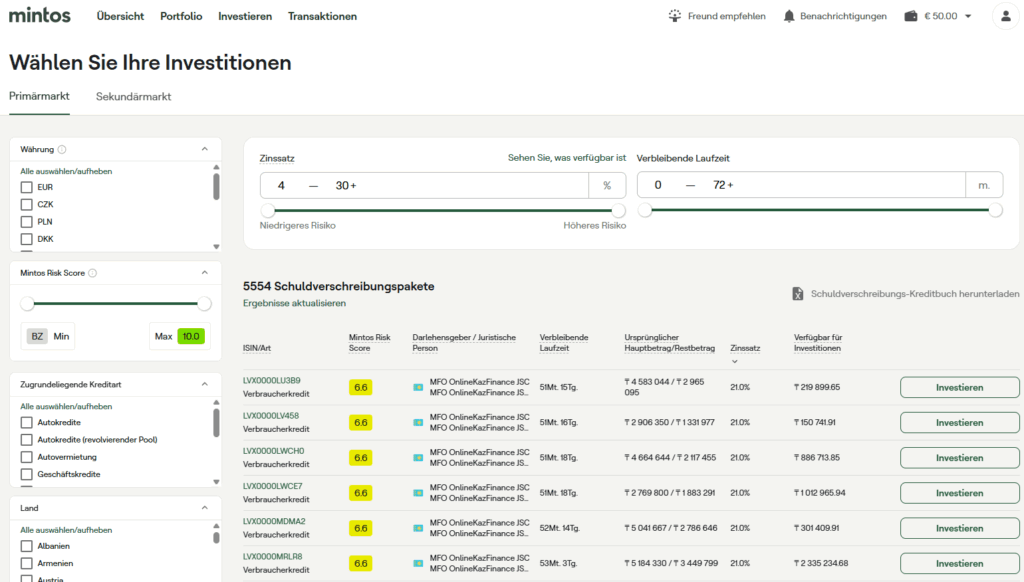Click the Freund empfehlen gift icon
Screen dimensions: 1024x582
tap(676, 16)
